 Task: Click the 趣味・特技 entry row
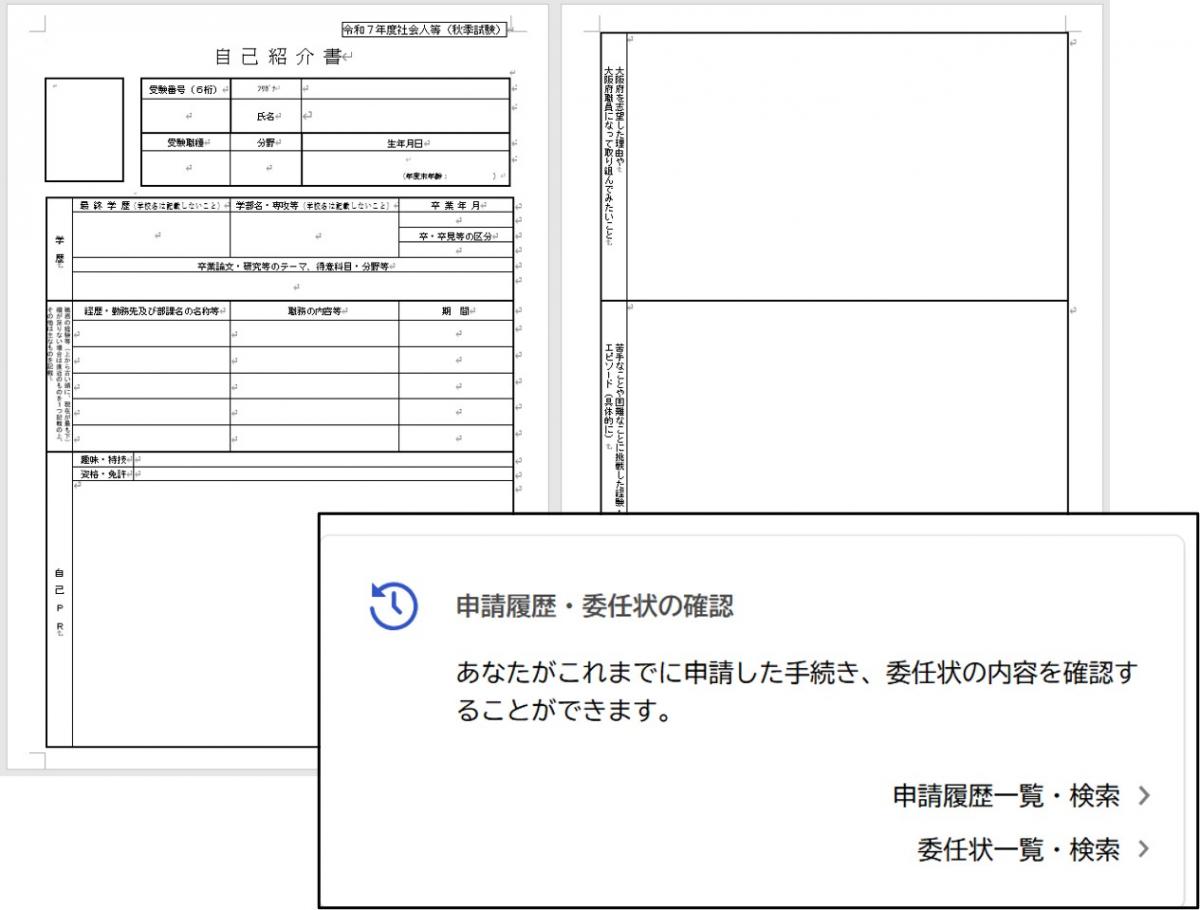[x=300, y=461]
